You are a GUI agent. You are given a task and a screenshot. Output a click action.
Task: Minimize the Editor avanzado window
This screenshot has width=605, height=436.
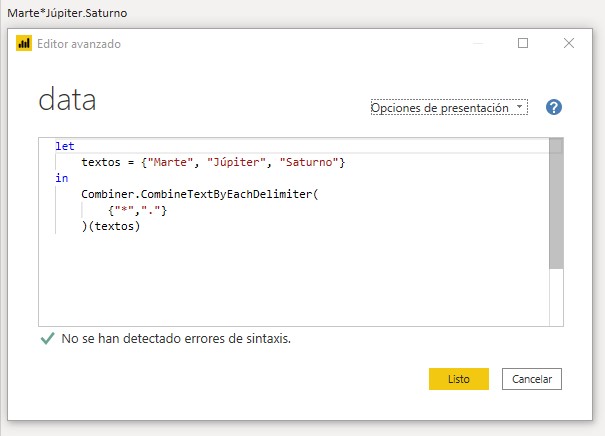click(478, 43)
